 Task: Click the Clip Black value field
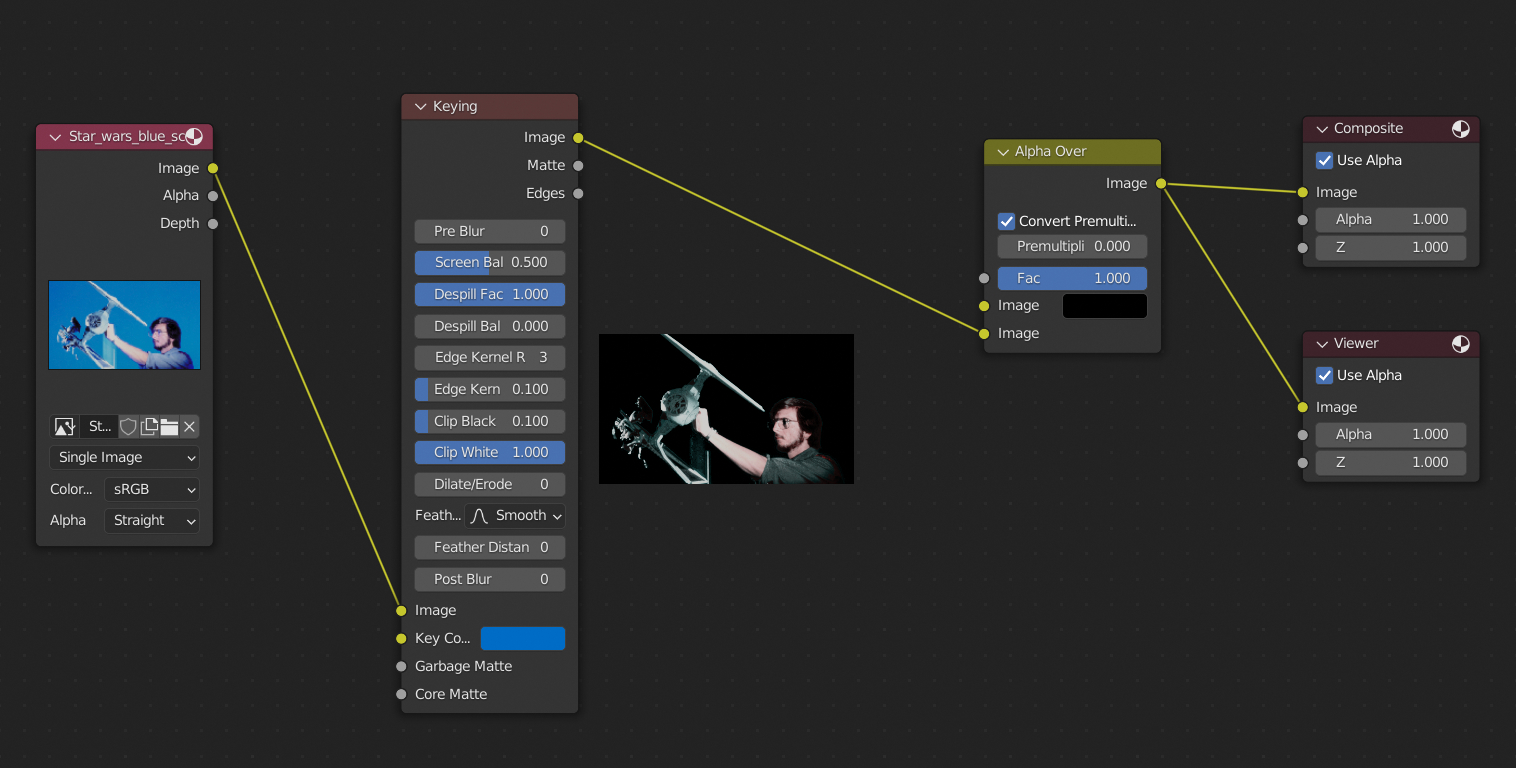[489, 421]
